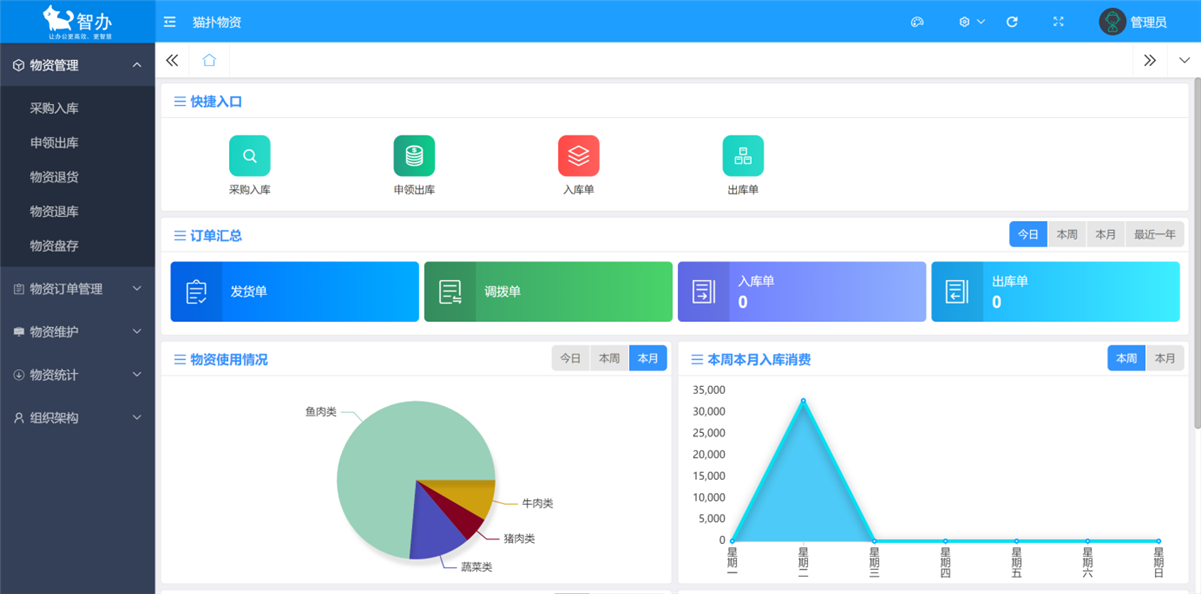Expand the 物资统计 sidebar menu
Viewport: 1201px width, 594px height.
77,375
